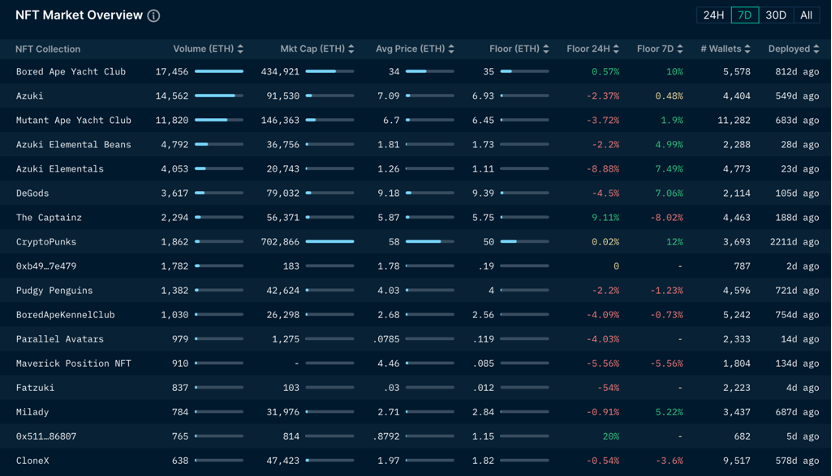Select the Azuki Elemental Beans row
Image resolution: width=832 pixels, height=476 pixels.
click(415, 144)
